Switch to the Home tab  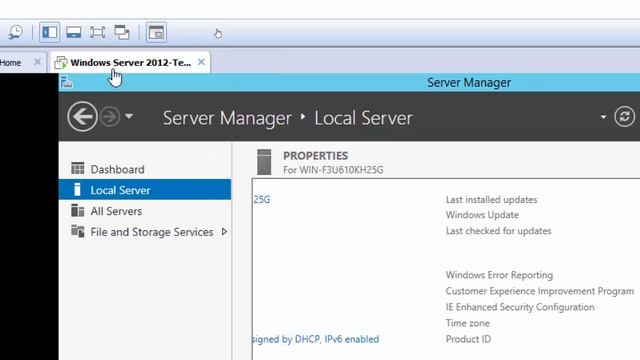click(x=11, y=63)
